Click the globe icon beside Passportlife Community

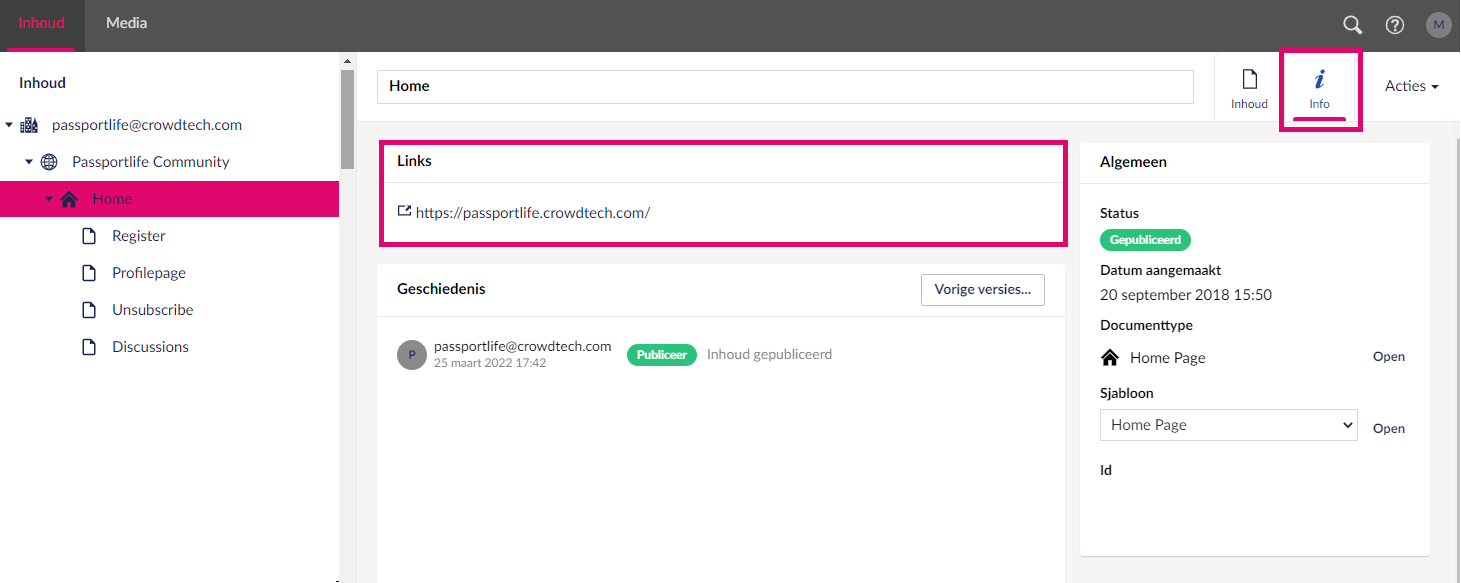pyautogui.click(x=49, y=162)
